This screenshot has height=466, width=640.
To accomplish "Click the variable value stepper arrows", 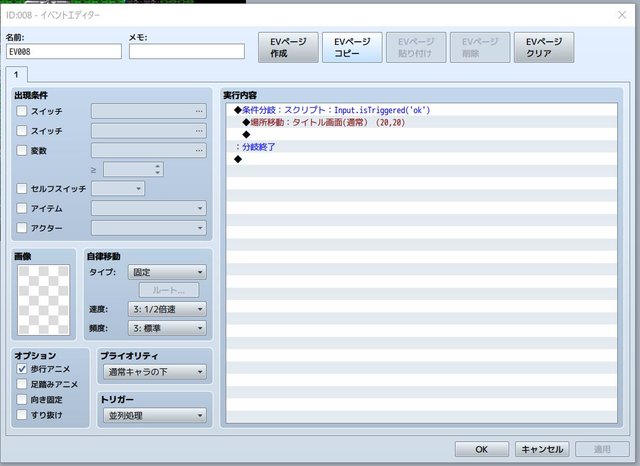I will pyautogui.click(x=158, y=169).
